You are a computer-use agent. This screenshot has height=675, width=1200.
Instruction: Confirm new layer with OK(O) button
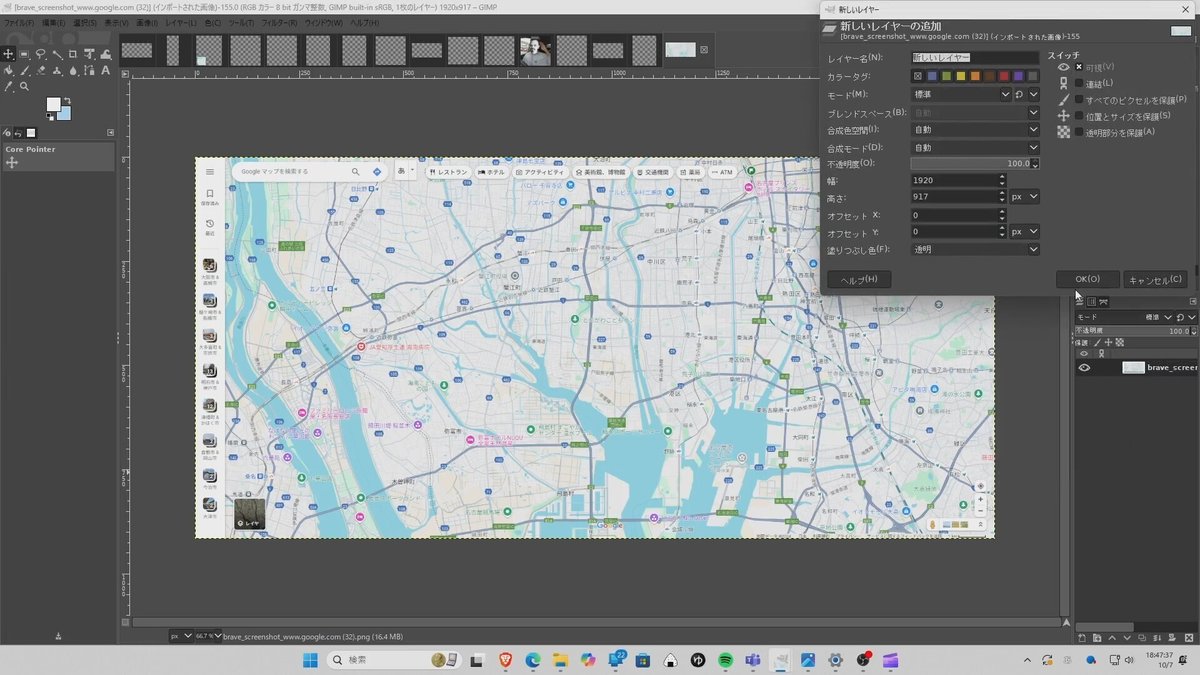coord(1087,280)
